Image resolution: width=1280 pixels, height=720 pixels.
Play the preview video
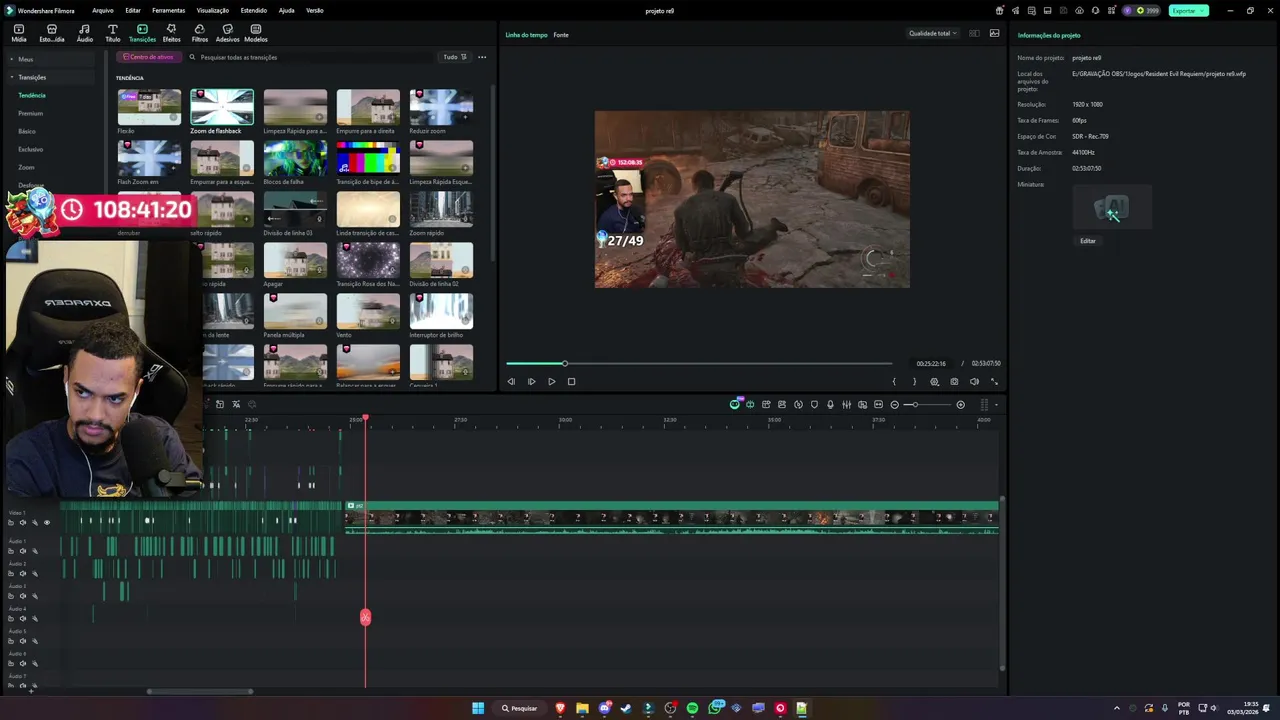pyautogui.click(x=551, y=381)
